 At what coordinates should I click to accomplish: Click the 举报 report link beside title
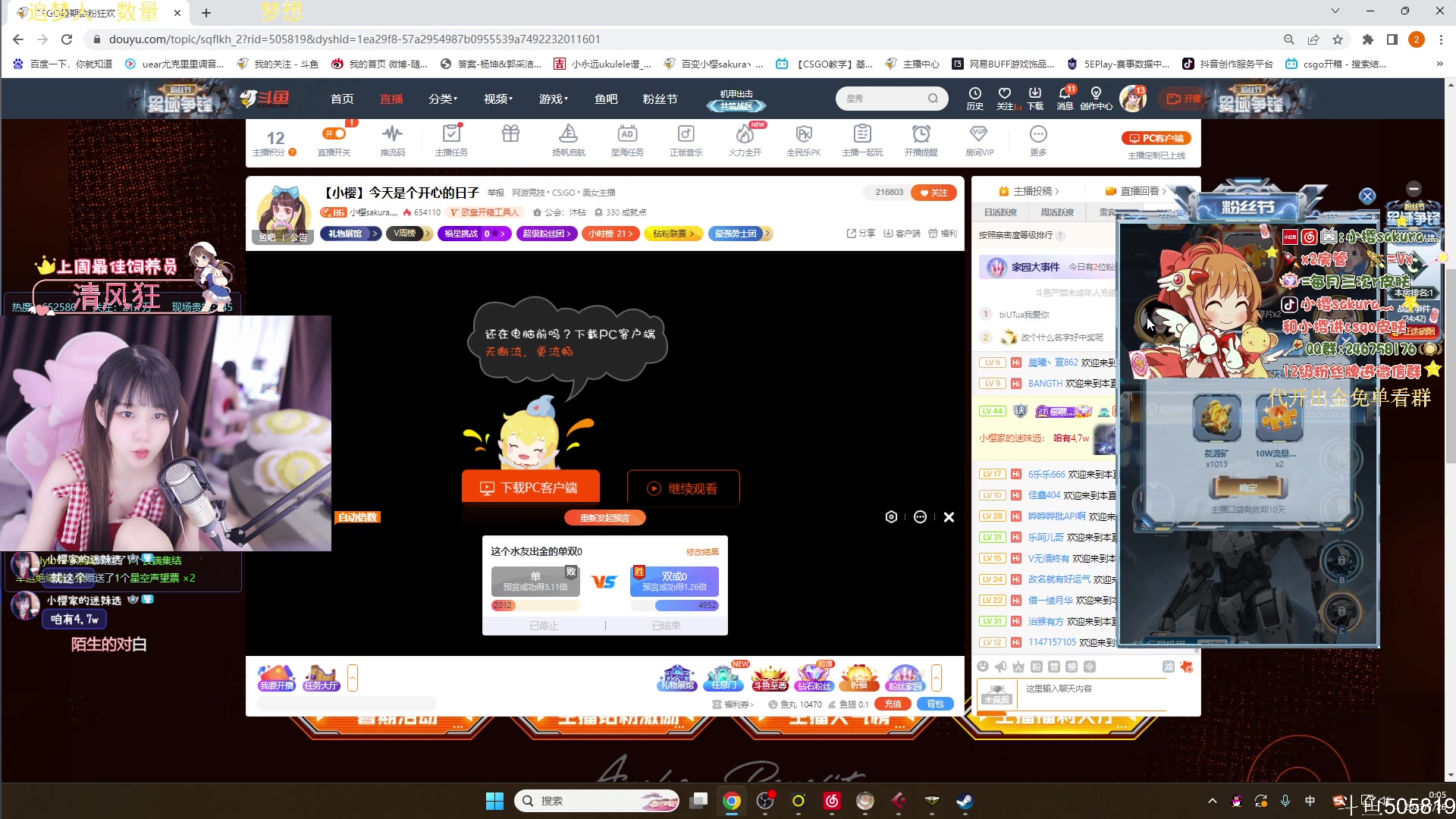click(495, 193)
